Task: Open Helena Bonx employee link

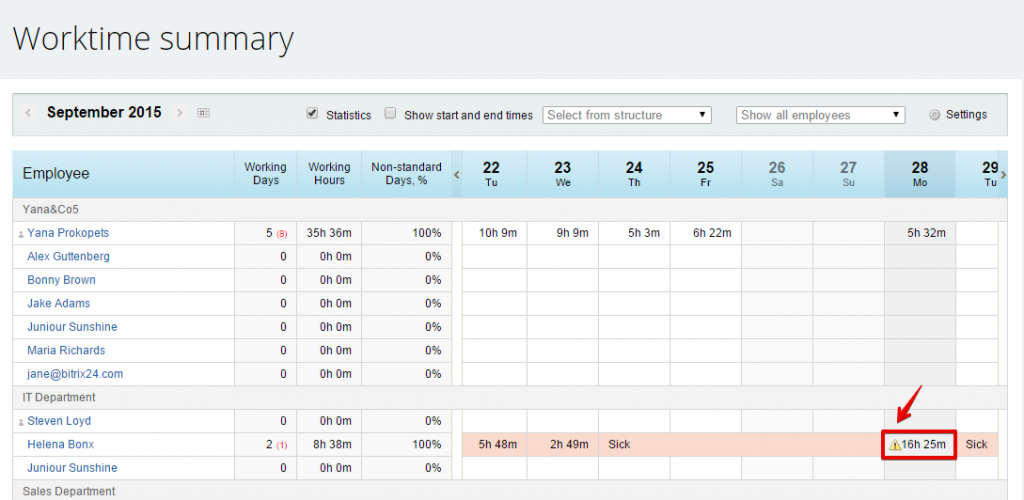Action: point(61,445)
